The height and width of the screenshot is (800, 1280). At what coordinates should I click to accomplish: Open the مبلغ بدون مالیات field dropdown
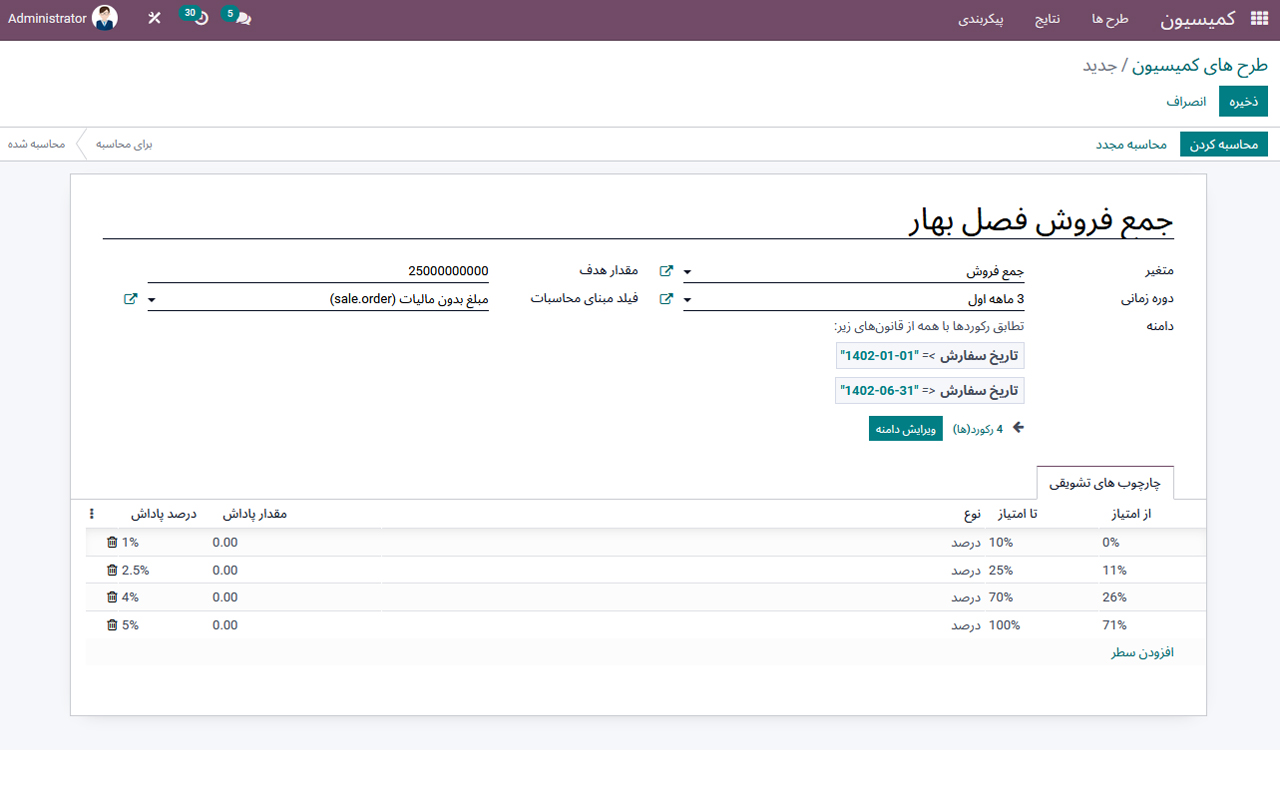tap(151, 298)
